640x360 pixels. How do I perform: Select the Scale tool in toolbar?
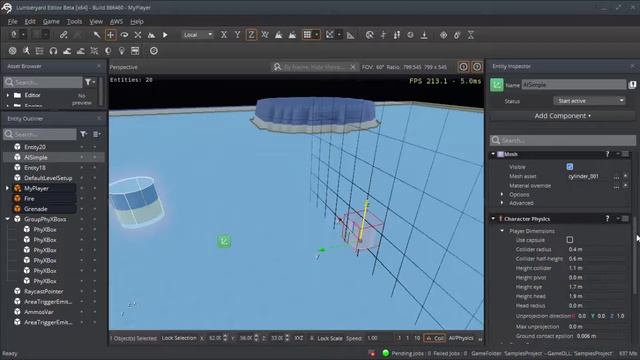coord(138,35)
